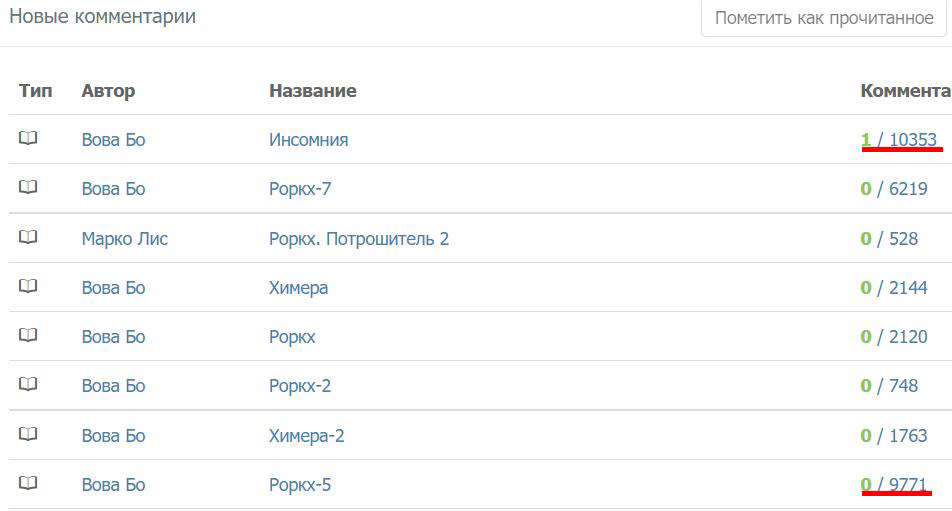Click the book icon in the Химера row
This screenshot has height=511, width=952.
coord(28,286)
